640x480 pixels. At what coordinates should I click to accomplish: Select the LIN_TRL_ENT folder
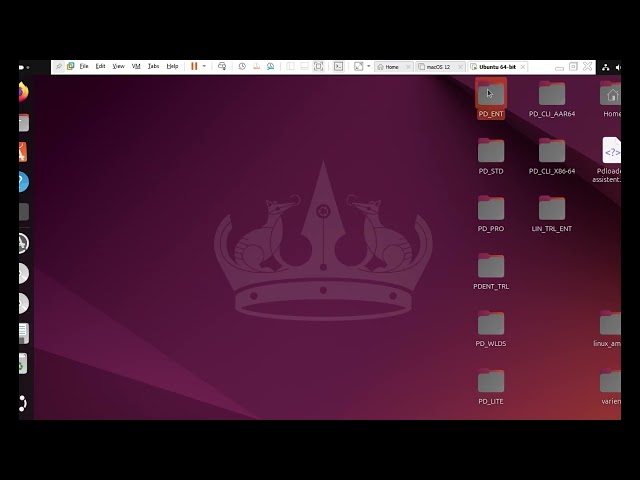point(552,213)
